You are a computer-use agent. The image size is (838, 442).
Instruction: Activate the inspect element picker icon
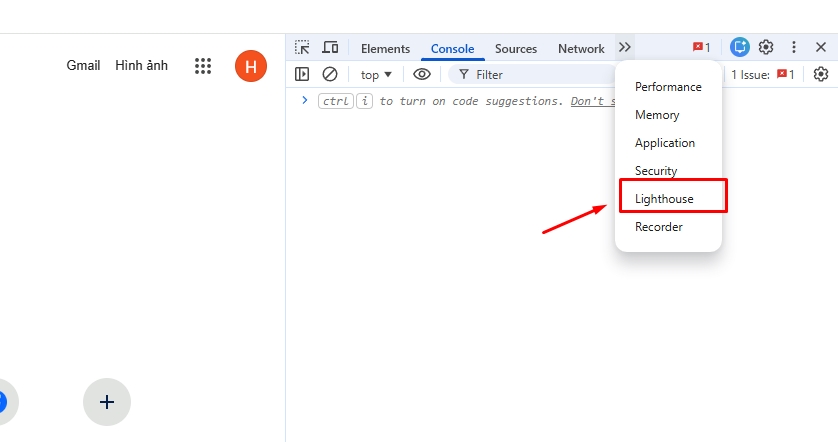[x=302, y=48]
